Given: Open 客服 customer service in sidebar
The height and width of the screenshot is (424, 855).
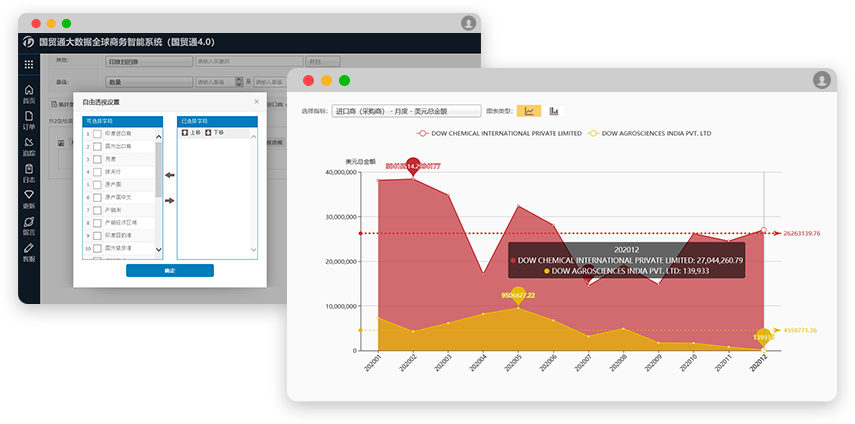Looking at the screenshot, I should pos(29,252).
